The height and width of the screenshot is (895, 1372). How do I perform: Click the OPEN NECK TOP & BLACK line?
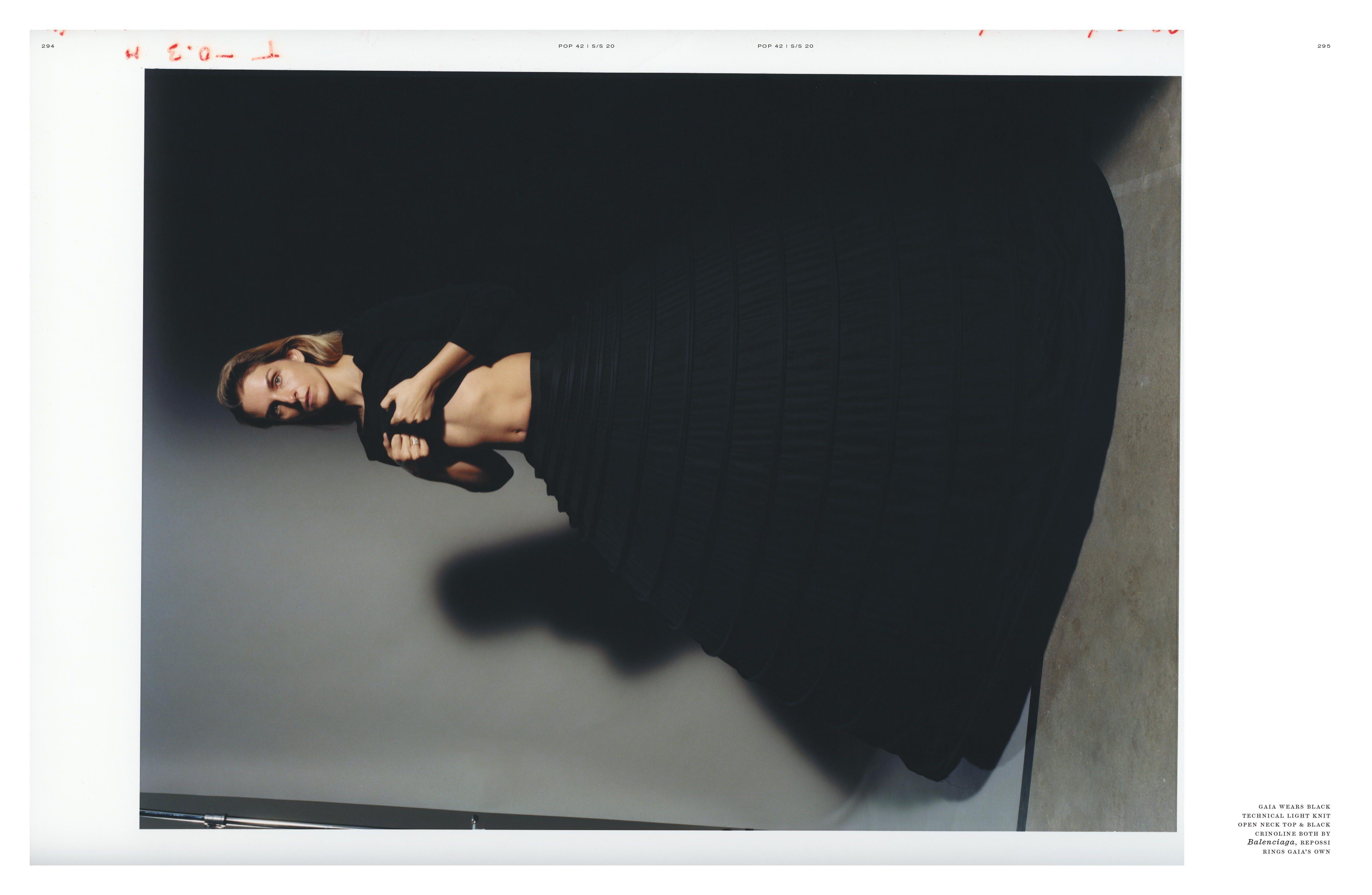pyautogui.click(x=1284, y=825)
